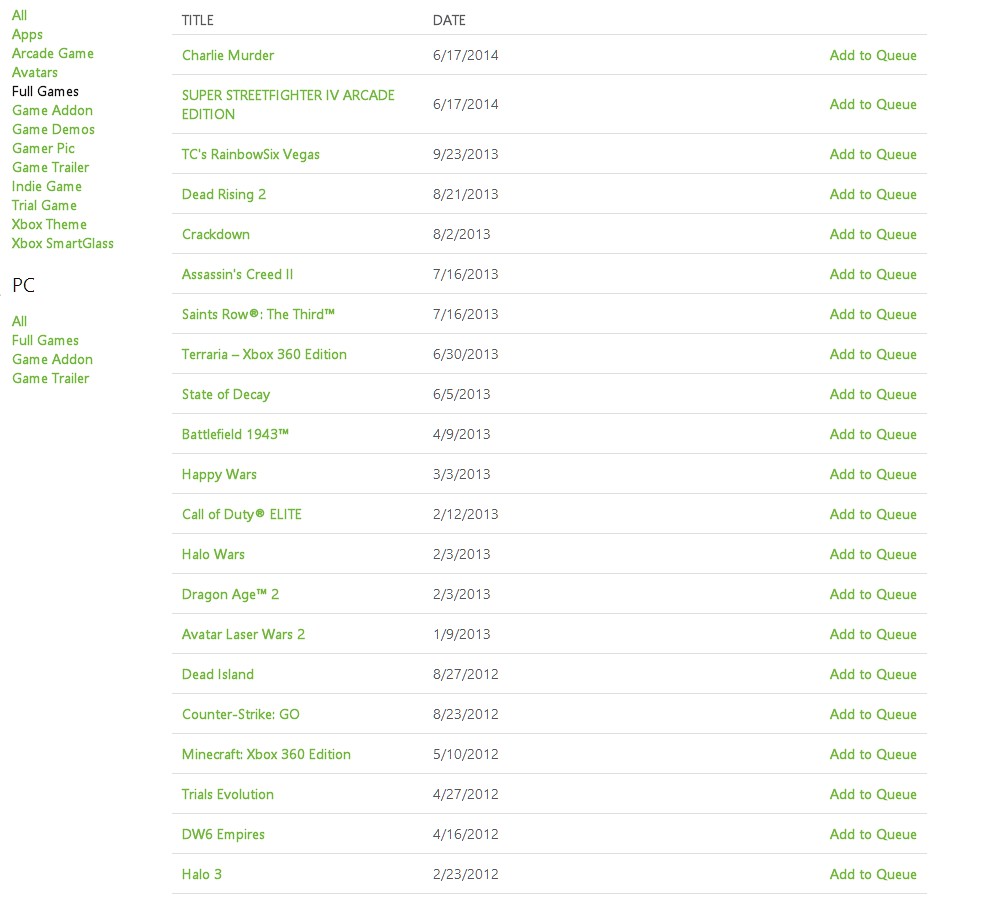Open Trial Game category
1006x900 pixels.
[x=44, y=205]
